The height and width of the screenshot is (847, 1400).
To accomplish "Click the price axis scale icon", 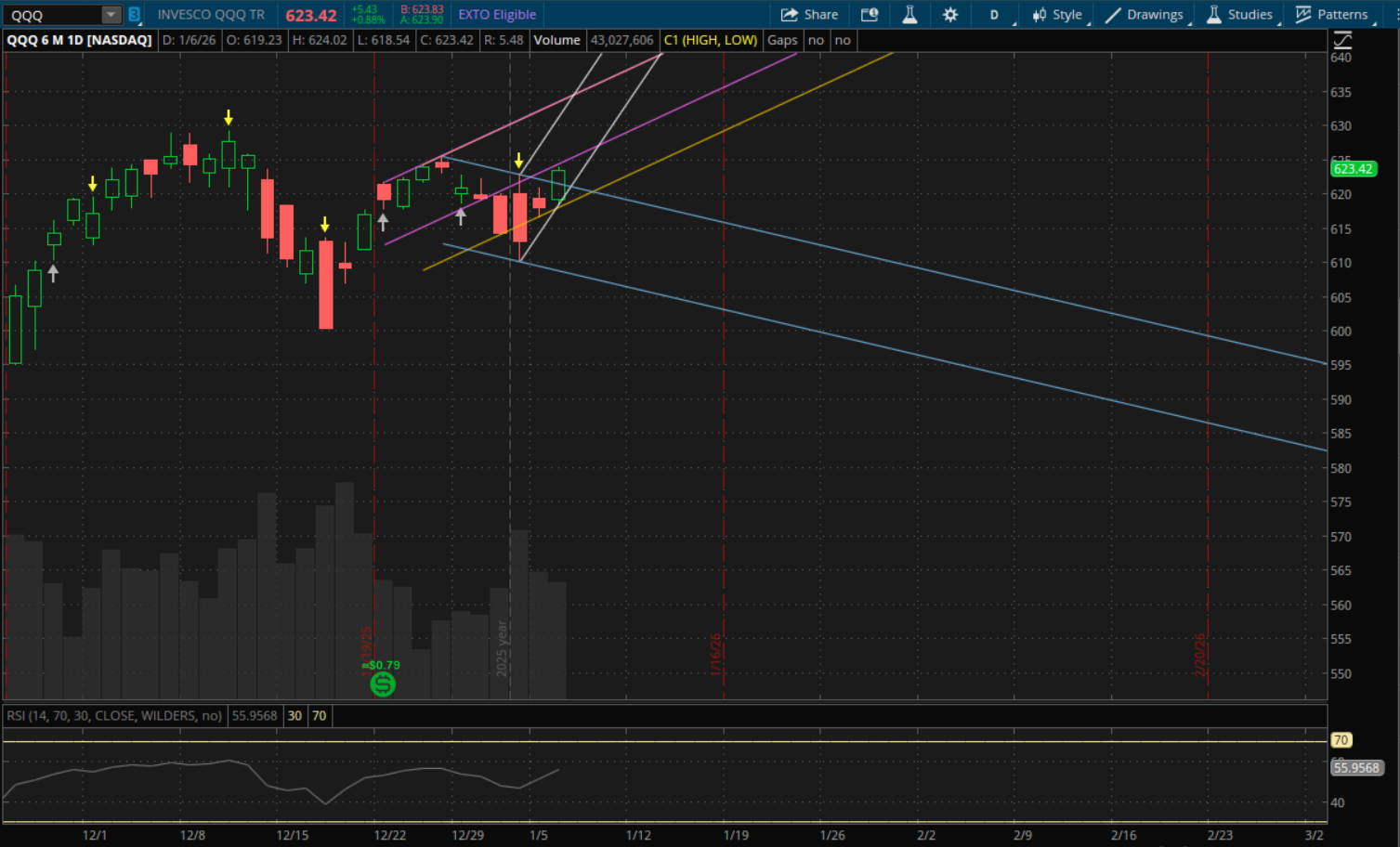I will point(1342,40).
